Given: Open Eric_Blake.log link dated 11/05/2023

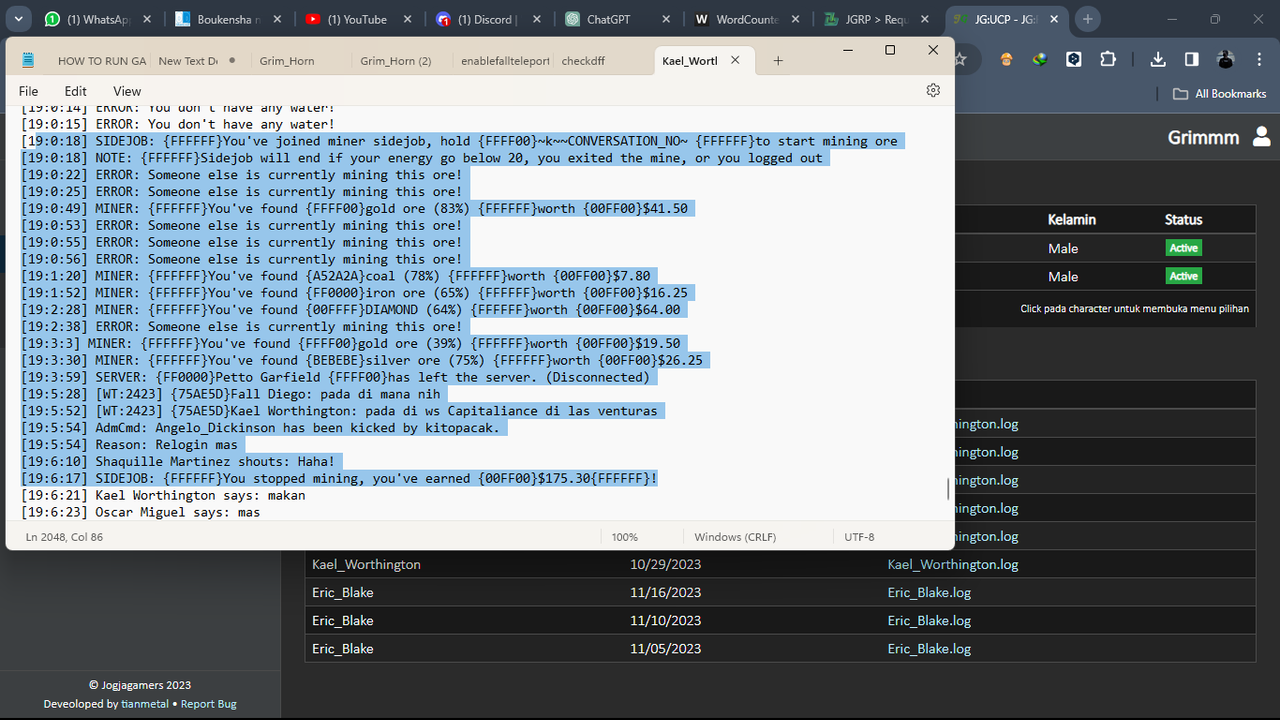Looking at the screenshot, I should pos(929,648).
